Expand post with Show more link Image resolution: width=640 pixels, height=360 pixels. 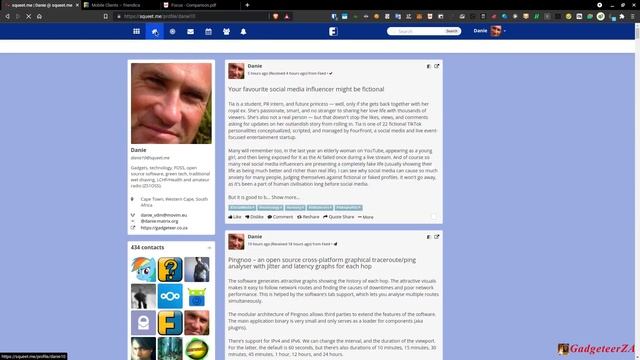pyautogui.click(x=285, y=197)
